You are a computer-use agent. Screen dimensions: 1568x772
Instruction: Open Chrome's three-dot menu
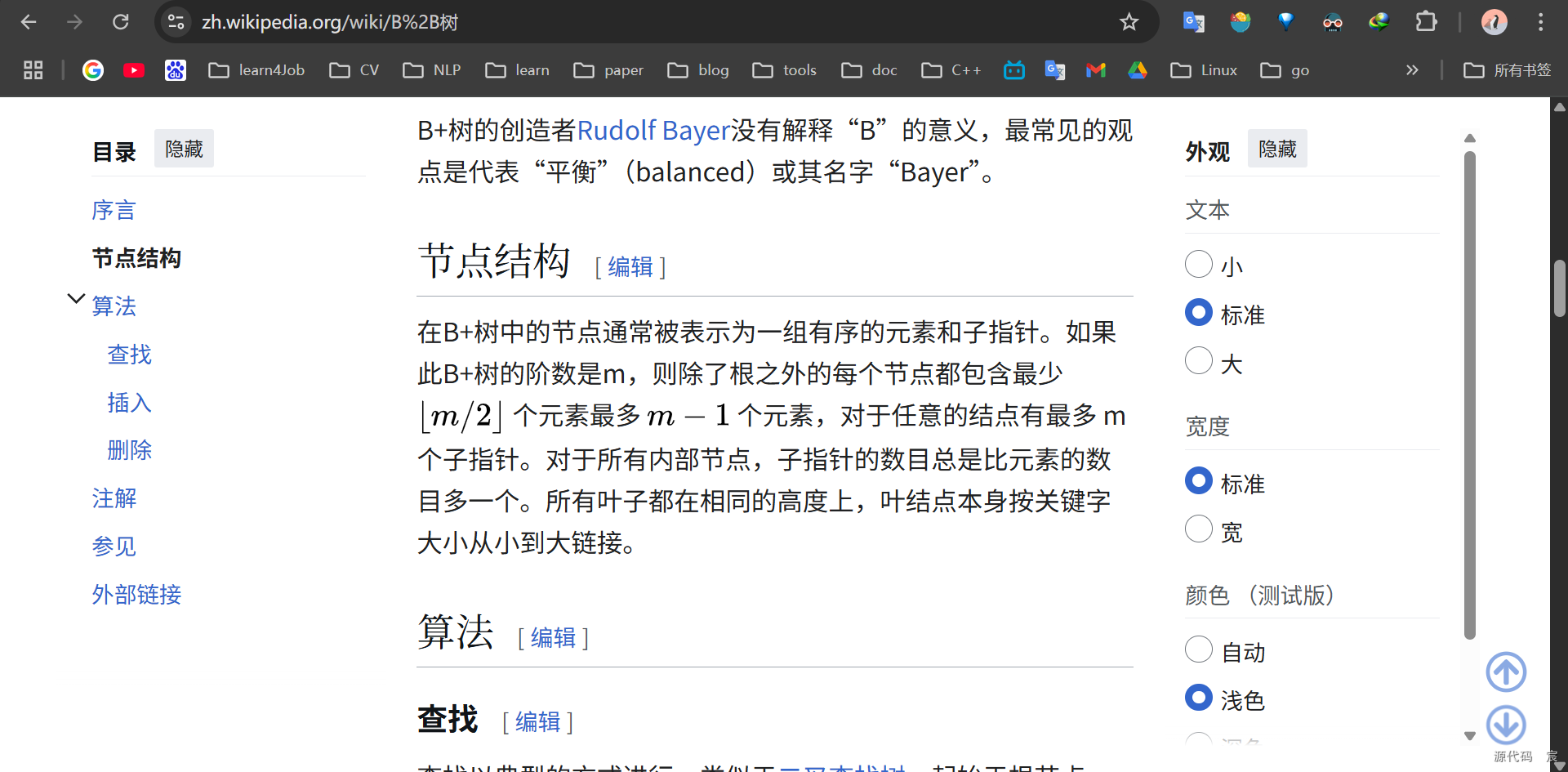click(x=1542, y=22)
